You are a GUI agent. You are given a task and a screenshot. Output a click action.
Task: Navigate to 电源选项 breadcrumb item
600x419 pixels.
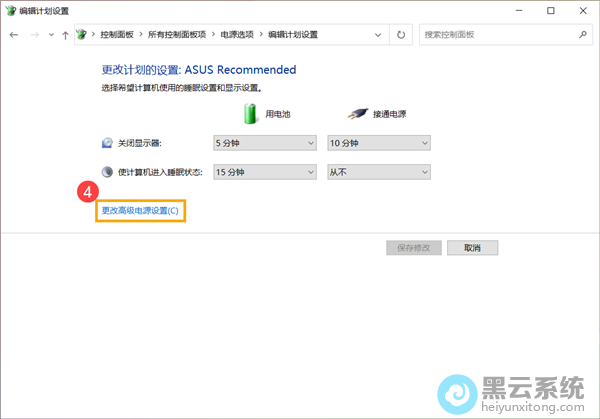(x=236, y=35)
